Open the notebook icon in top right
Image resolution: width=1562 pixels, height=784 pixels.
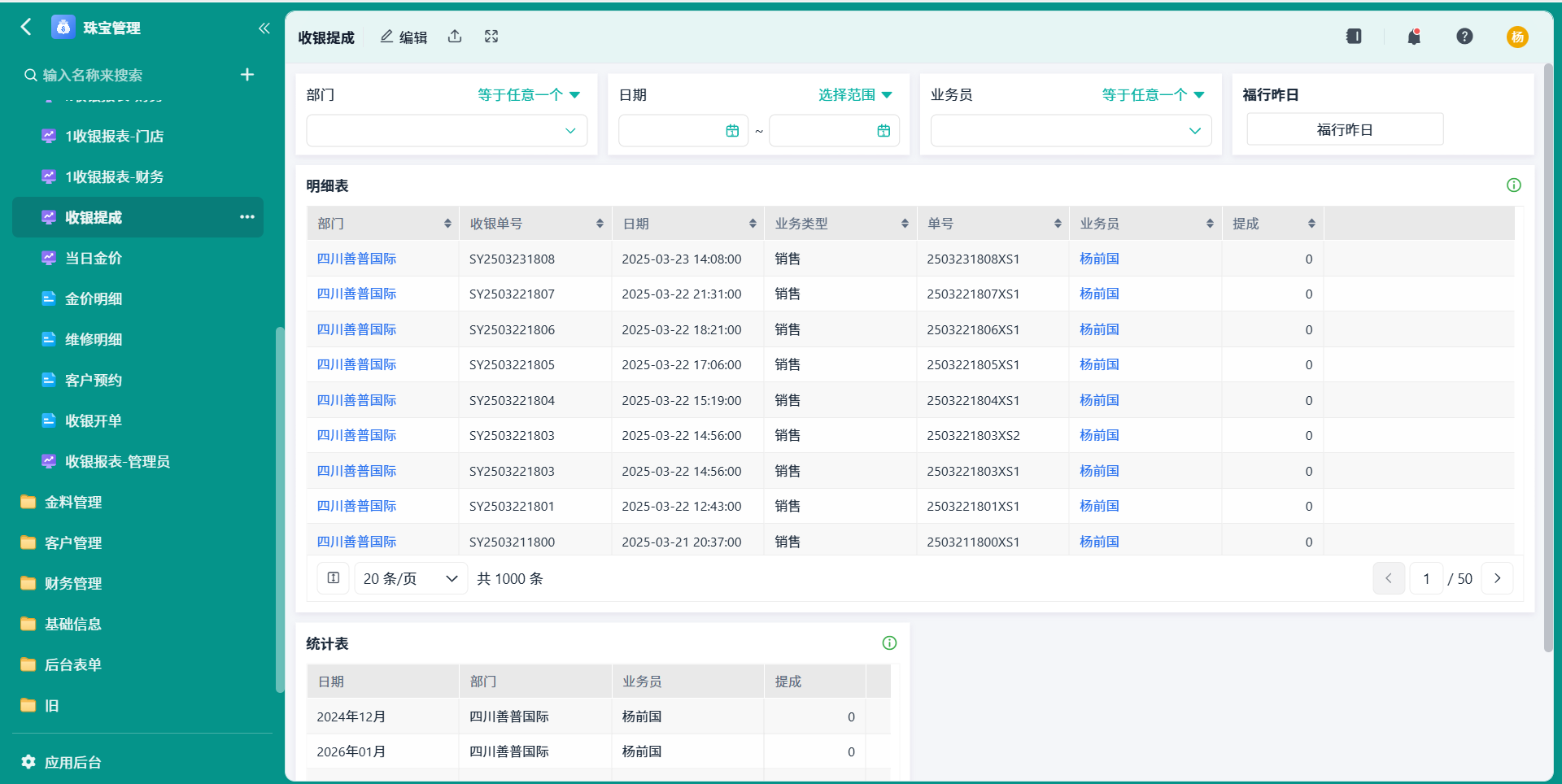[1354, 36]
